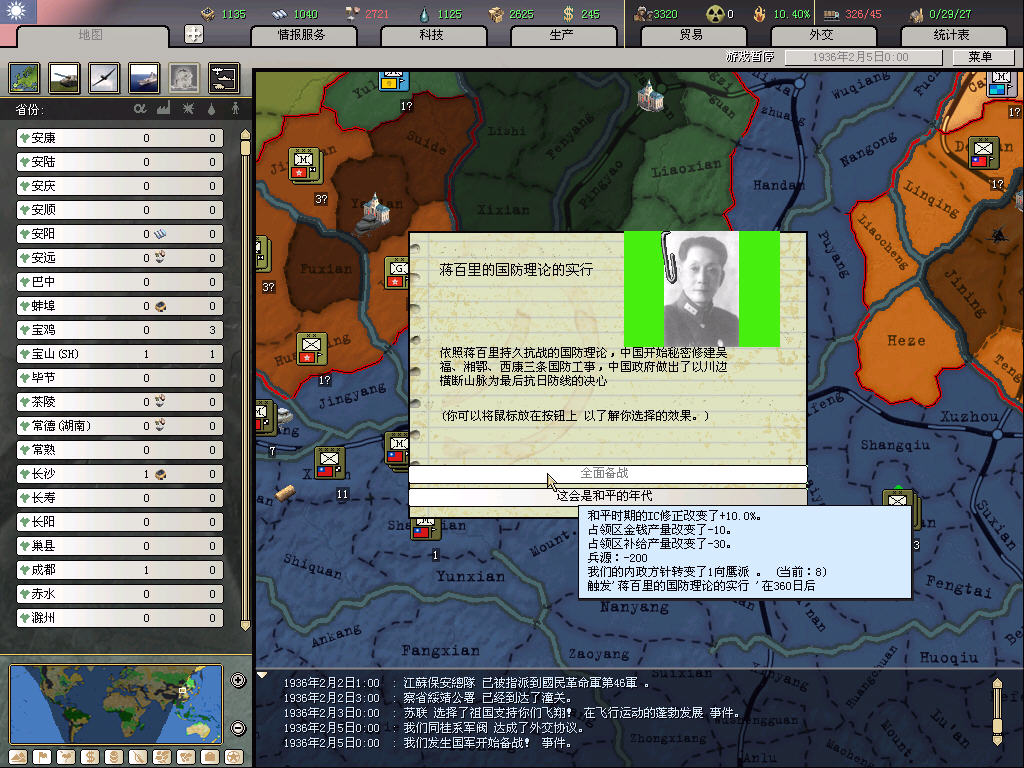This screenshot has height=768, width=1024.
Task: Zoom out on the minimap
Action: [238, 728]
